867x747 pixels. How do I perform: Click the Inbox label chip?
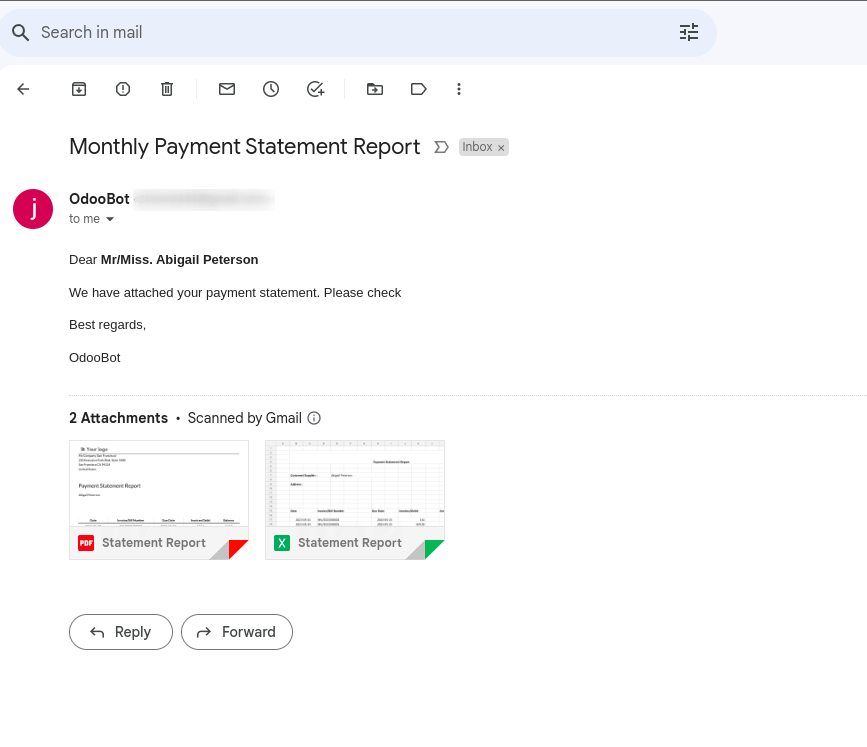tap(477, 147)
